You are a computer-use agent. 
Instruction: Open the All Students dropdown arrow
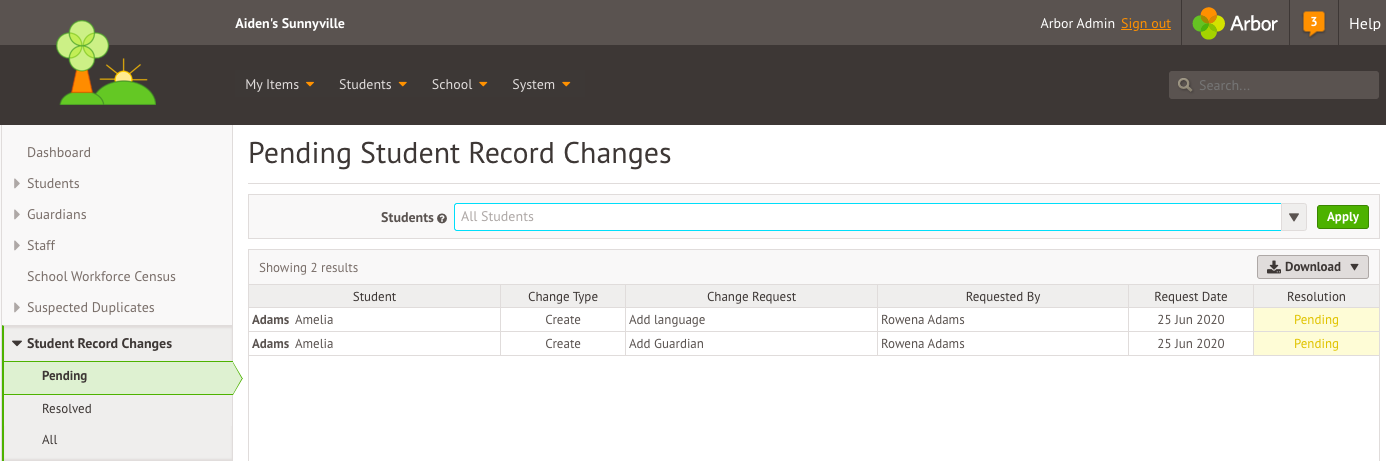(x=1295, y=217)
